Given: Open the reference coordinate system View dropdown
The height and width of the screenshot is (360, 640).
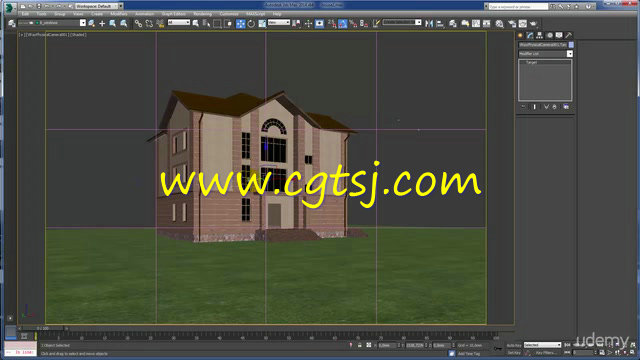Looking at the screenshot, I should pyautogui.click(x=279, y=22).
